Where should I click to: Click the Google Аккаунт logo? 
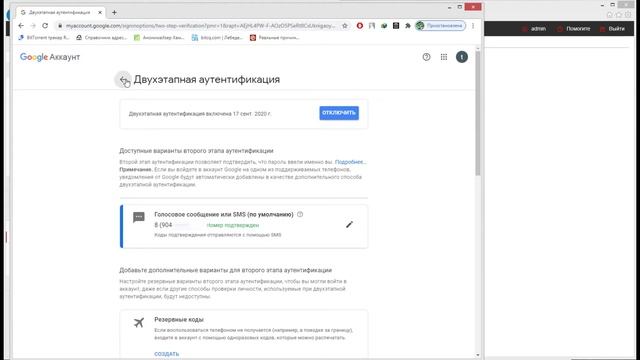50,57
